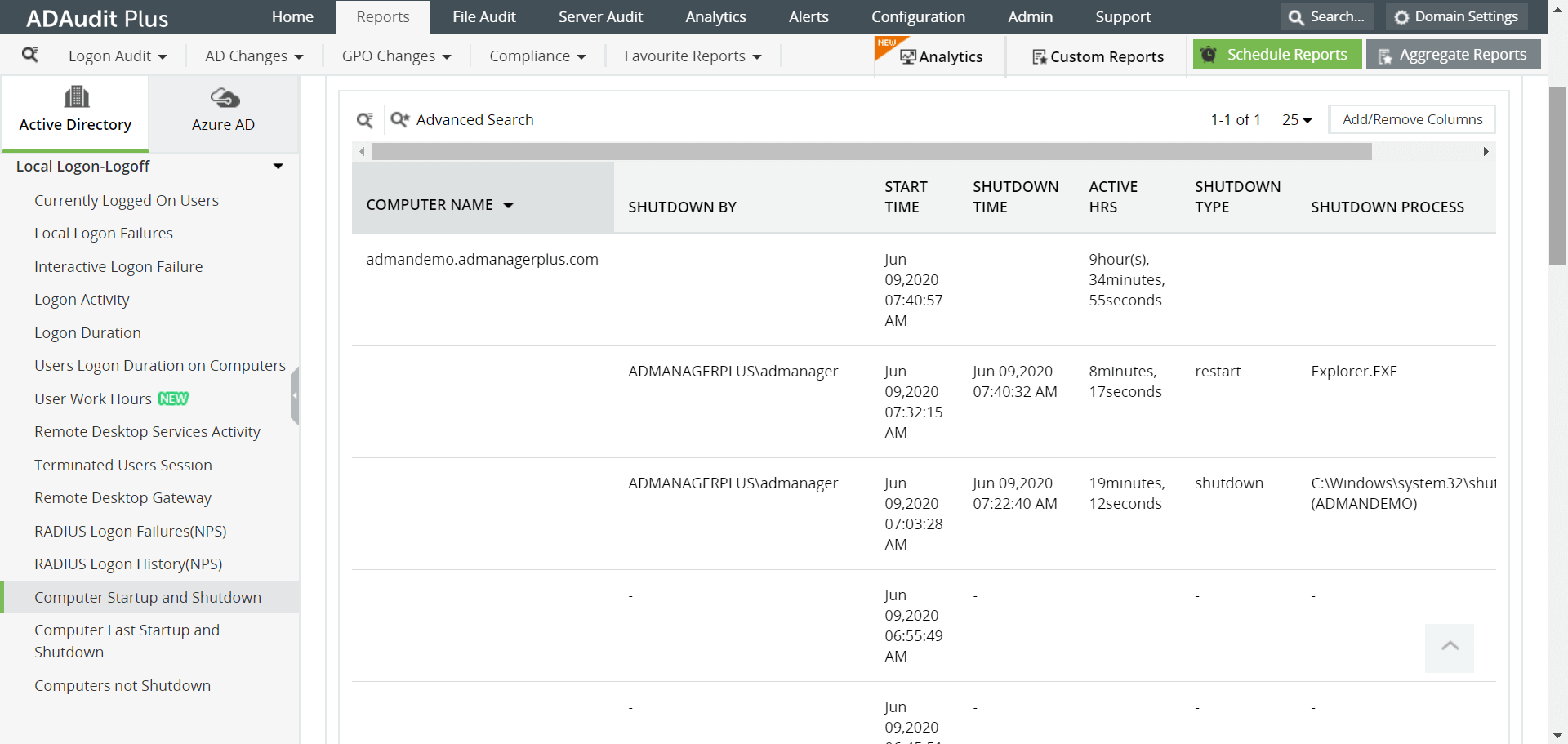Open the Compliance dropdown

click(537, 56)
